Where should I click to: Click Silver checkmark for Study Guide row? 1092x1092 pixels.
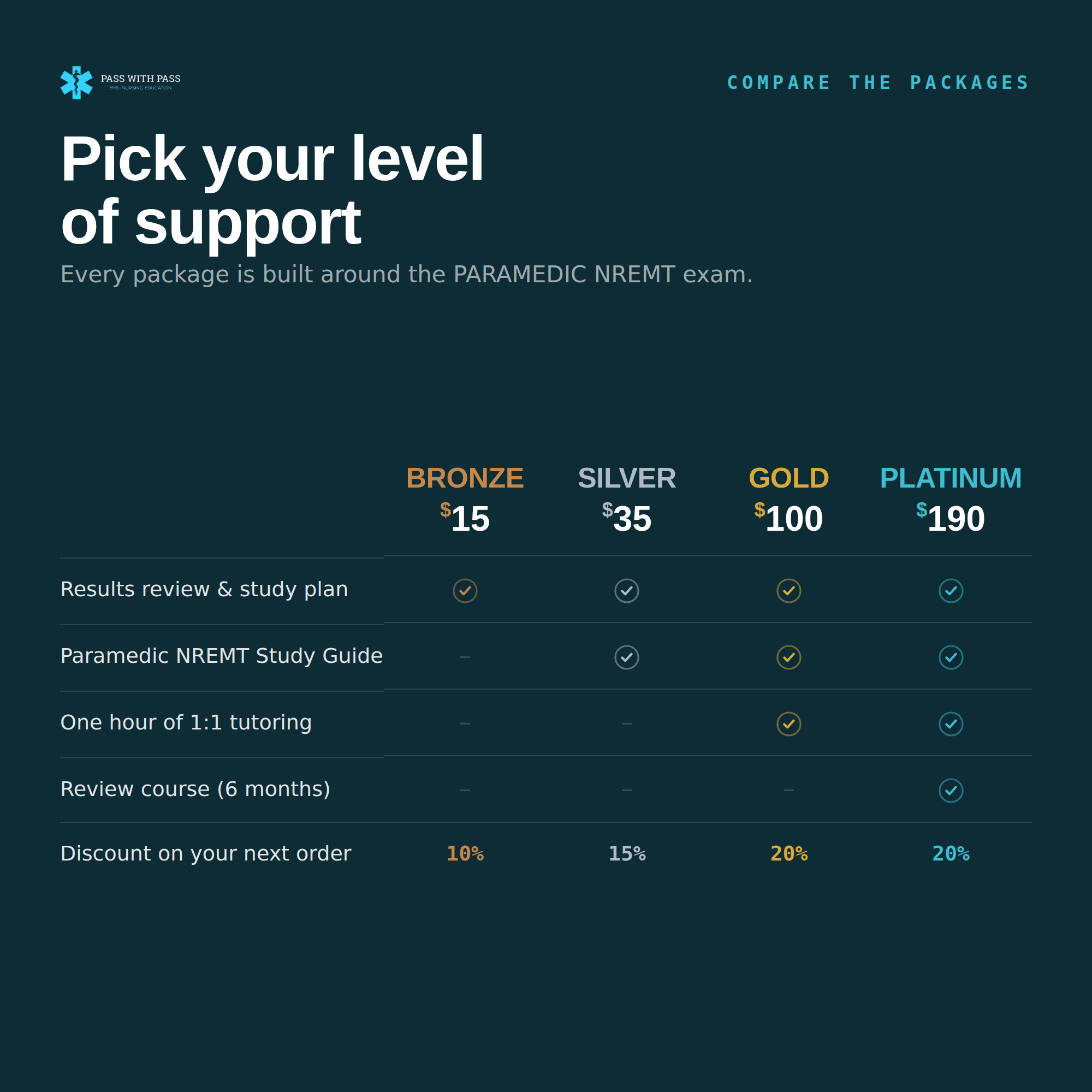[627, 657]
